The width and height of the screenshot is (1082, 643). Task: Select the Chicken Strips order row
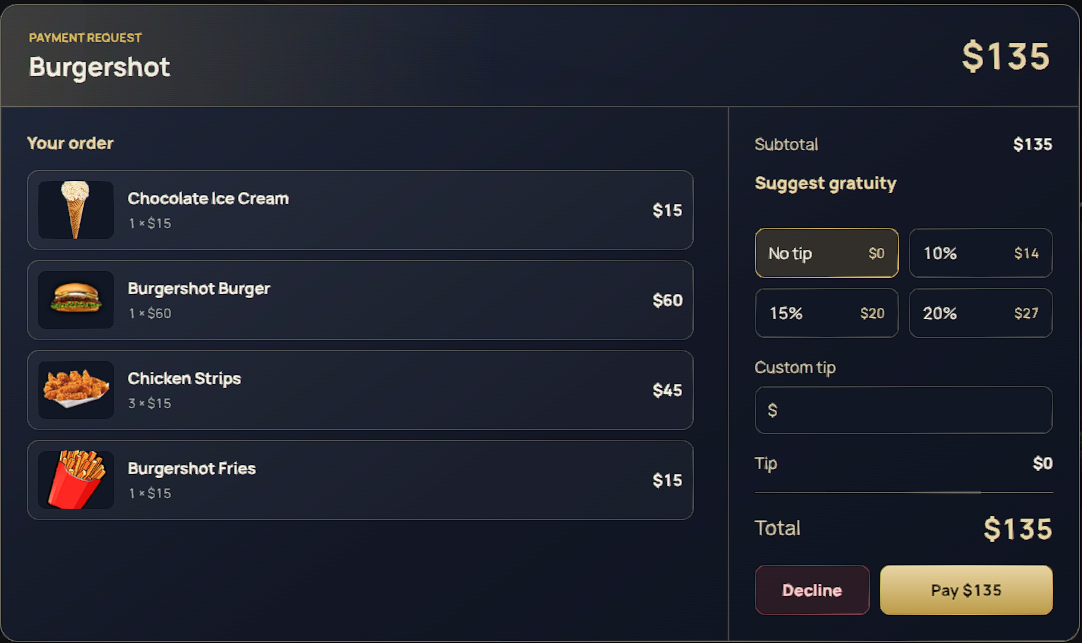pos(360,390)
